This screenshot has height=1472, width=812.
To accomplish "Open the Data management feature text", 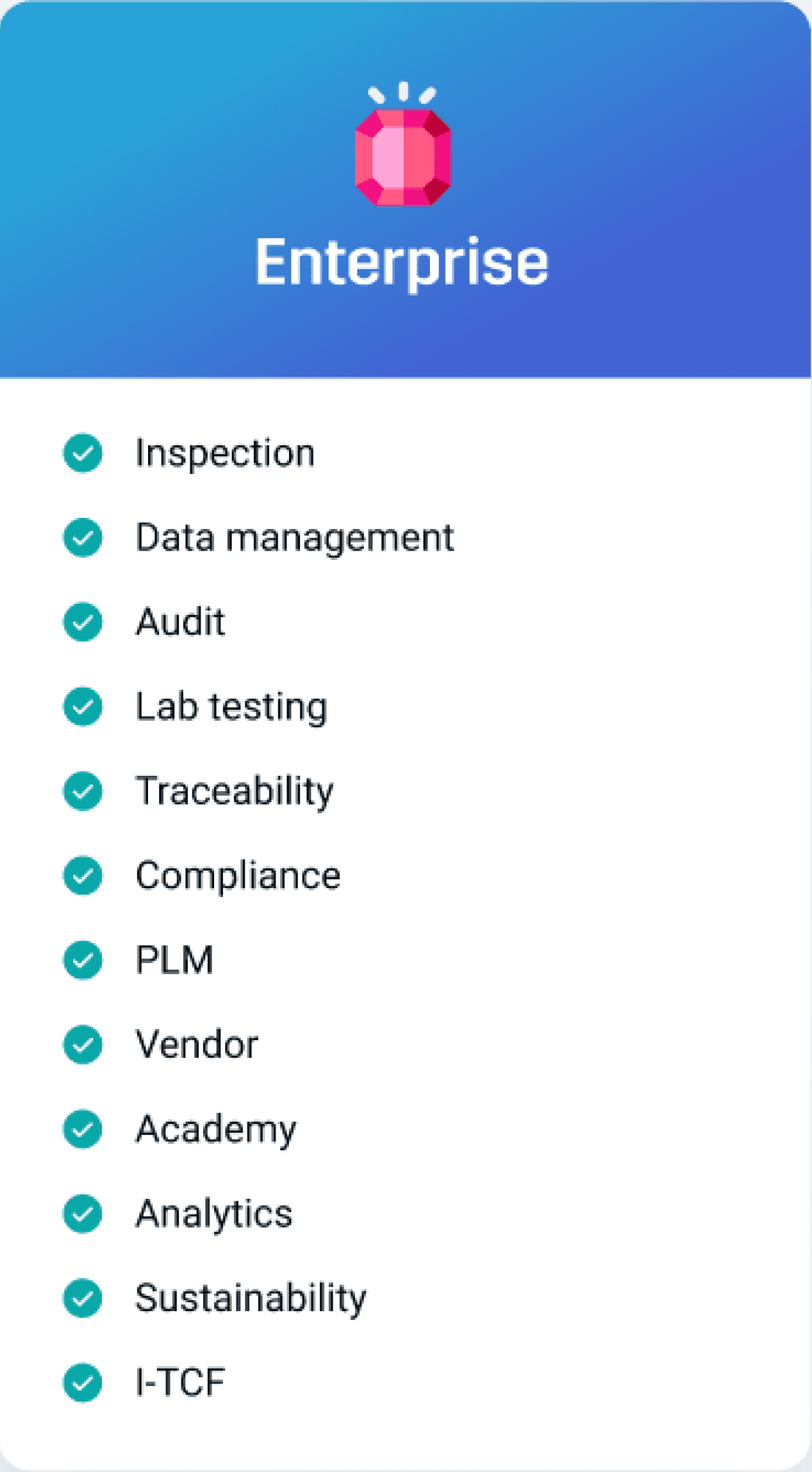I will coord(295,538).
